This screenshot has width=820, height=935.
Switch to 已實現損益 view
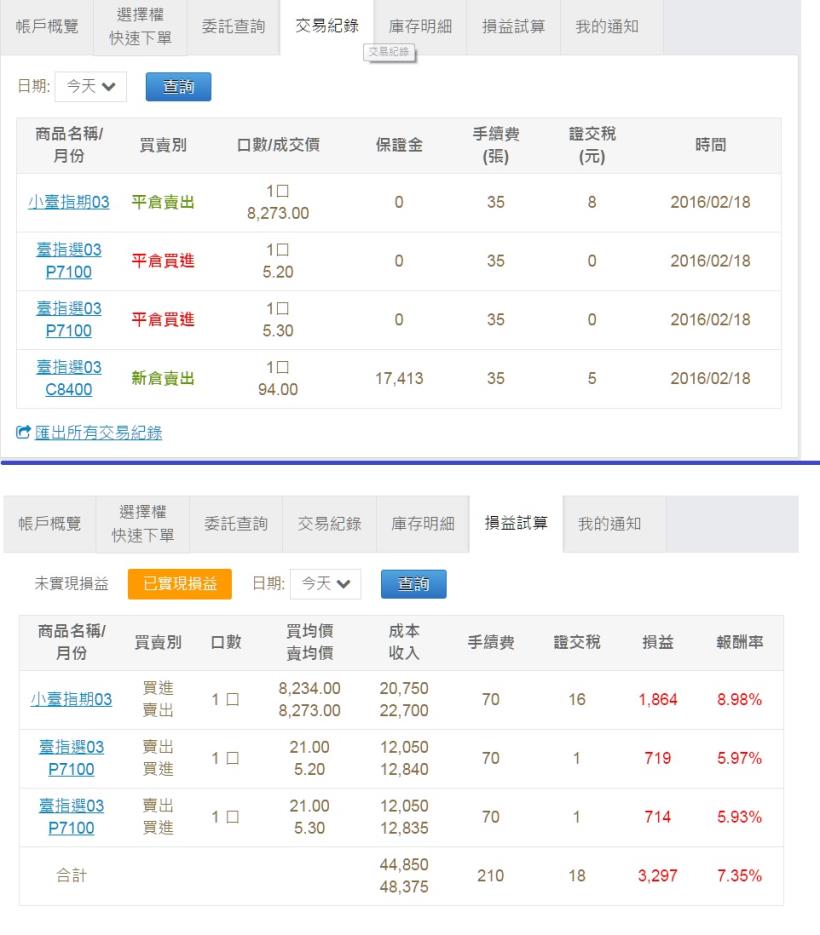(179, 583)
